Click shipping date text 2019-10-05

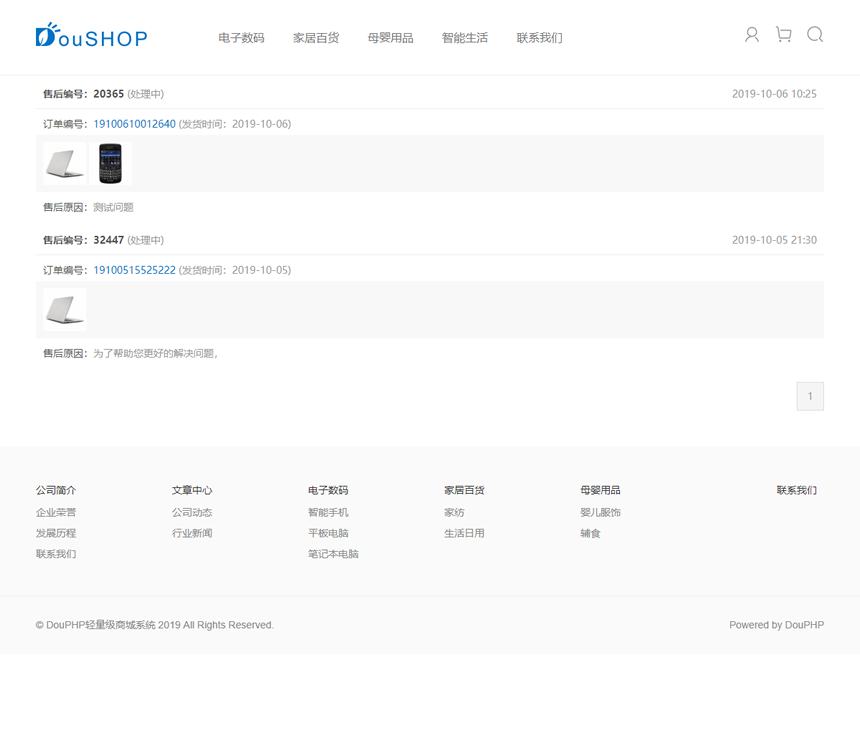(260, 270)
